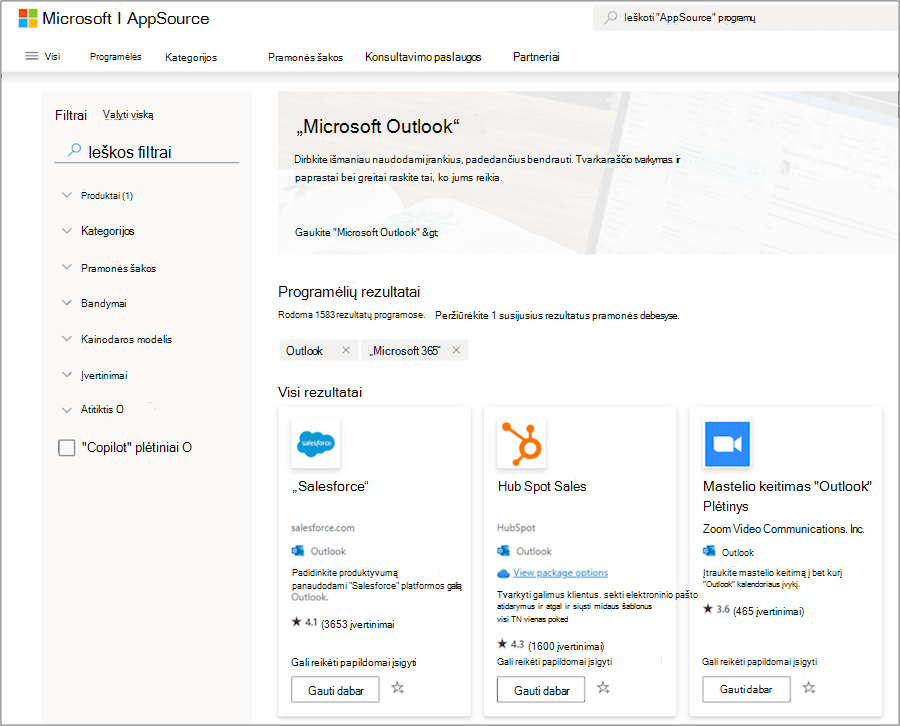Open Mastelio keitimas Outlook Plėtinys title
Viewport: 900px width, 726px height.
click(x=788, y=496)
